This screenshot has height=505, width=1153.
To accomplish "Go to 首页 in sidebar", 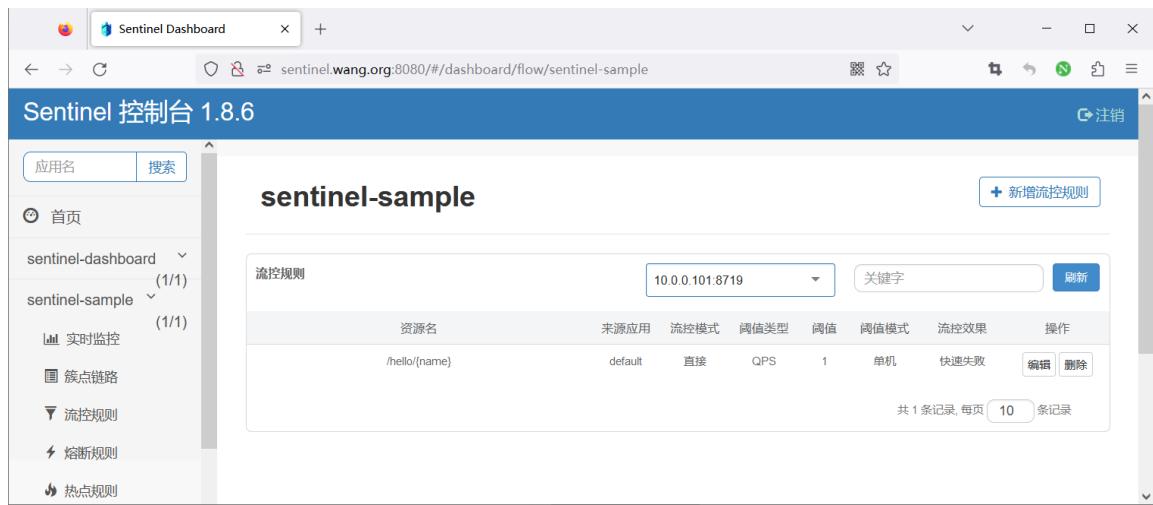I will pyautogui.click(x=65, y=218).
